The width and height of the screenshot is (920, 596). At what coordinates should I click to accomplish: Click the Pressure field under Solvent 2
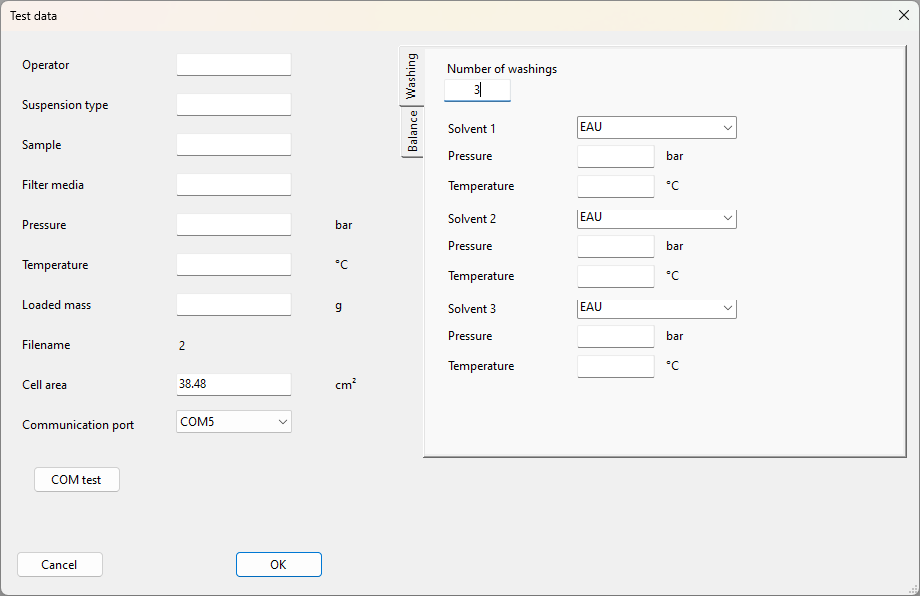[x=615, y=246]
